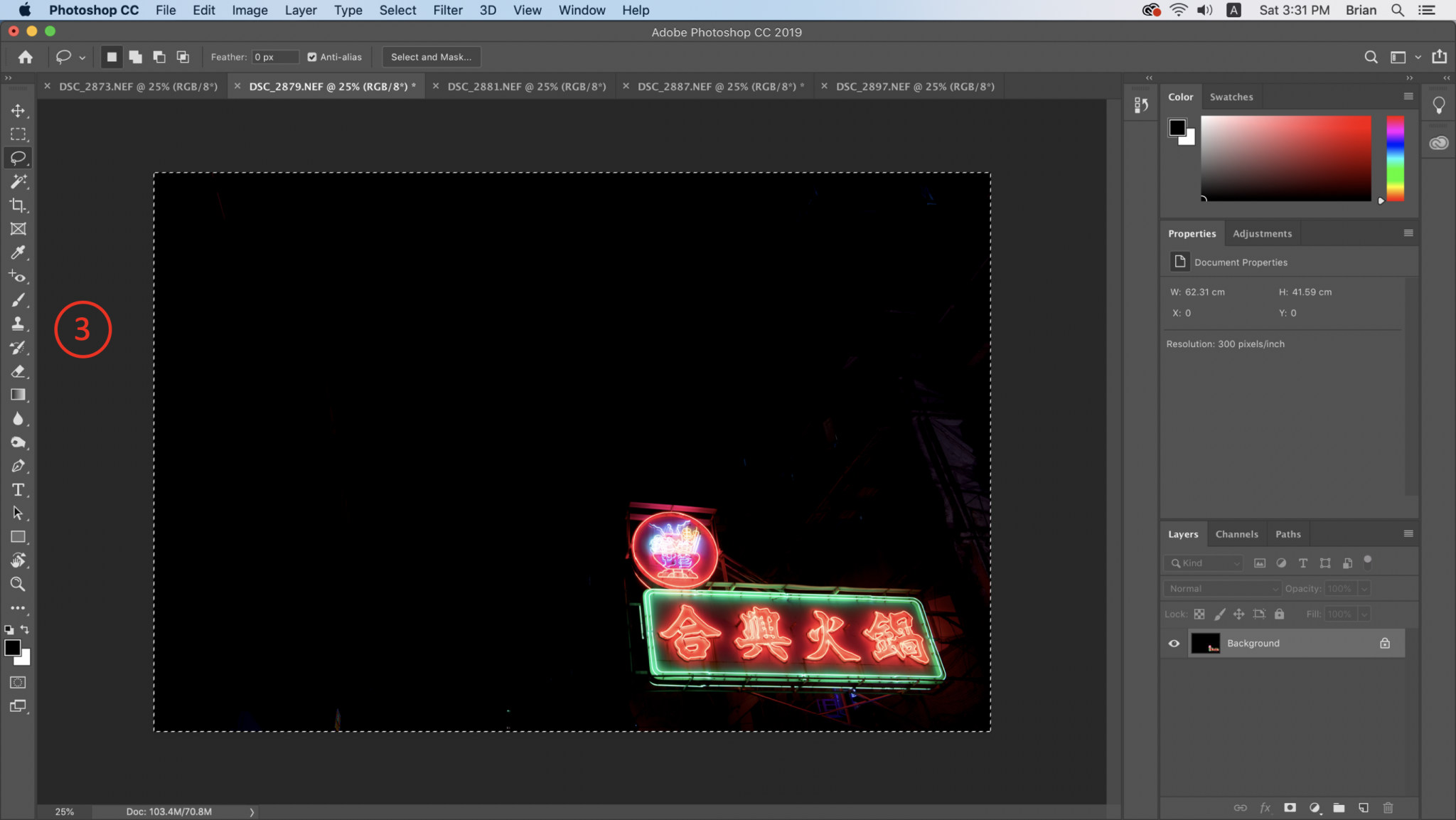Select the Clone Stamp tool
Screen dimensions: 1456x820
18,324
